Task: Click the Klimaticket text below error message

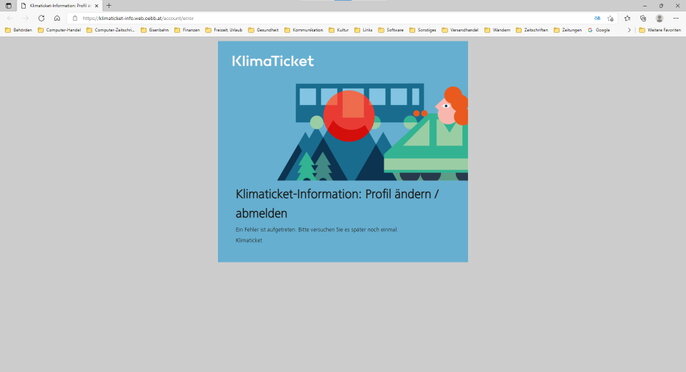Action: coord(248,240)
